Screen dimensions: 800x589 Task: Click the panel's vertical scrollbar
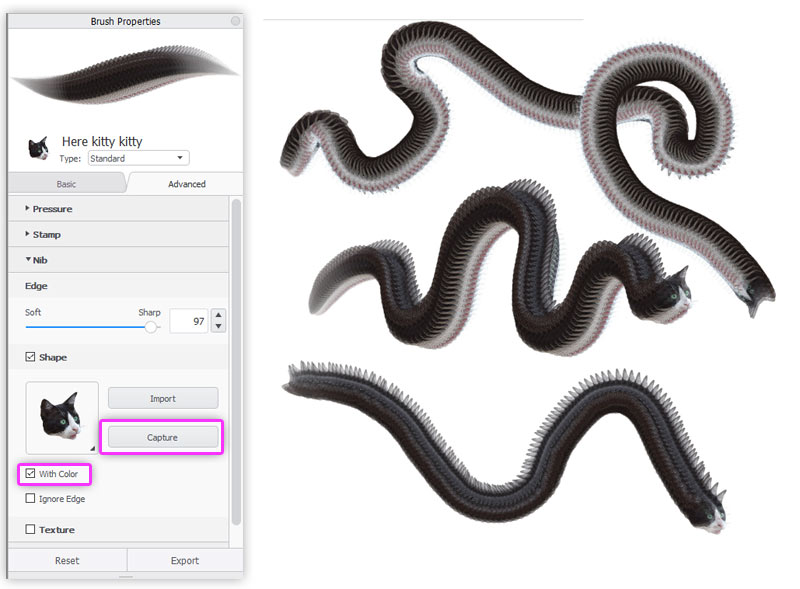pos(236,362)
